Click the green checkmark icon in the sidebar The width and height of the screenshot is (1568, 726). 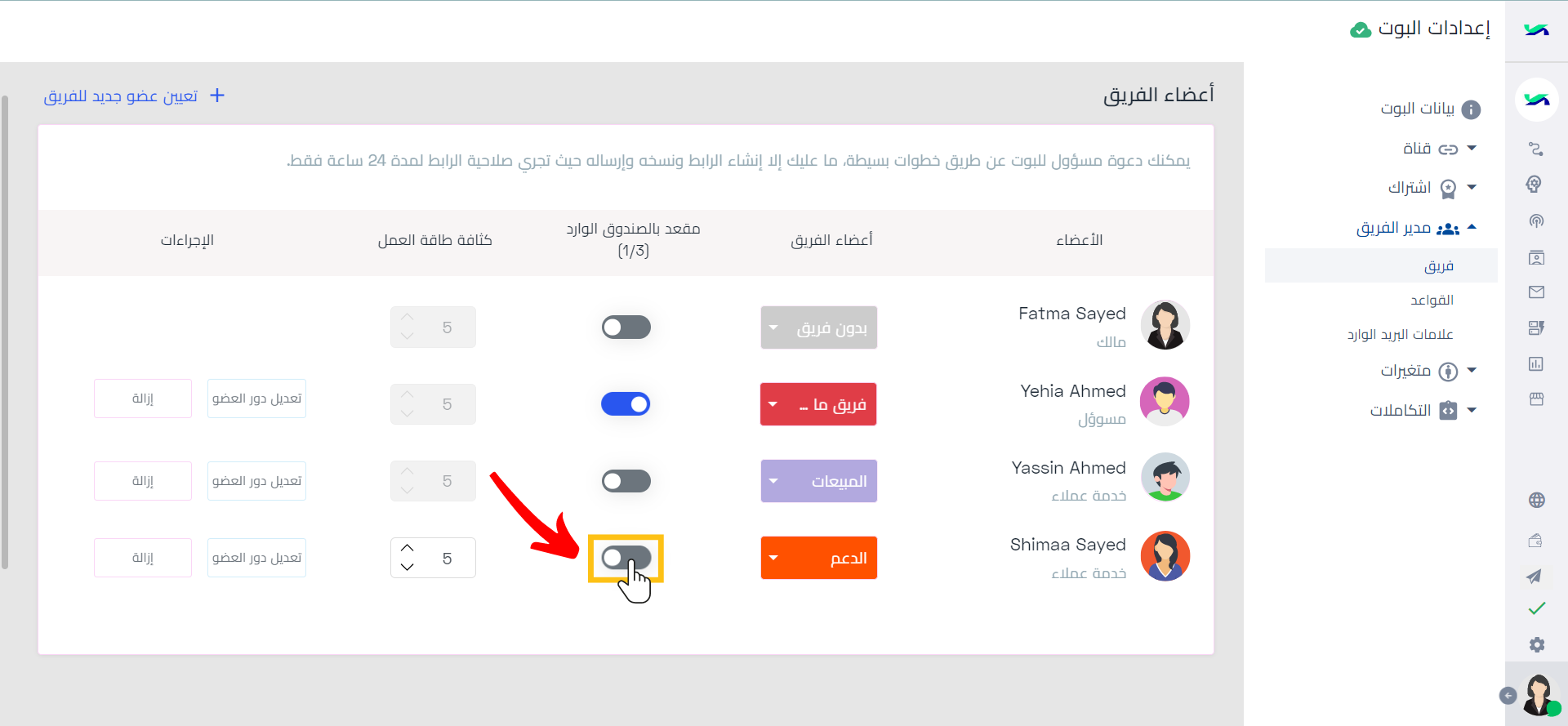[x=1536, y=608]
